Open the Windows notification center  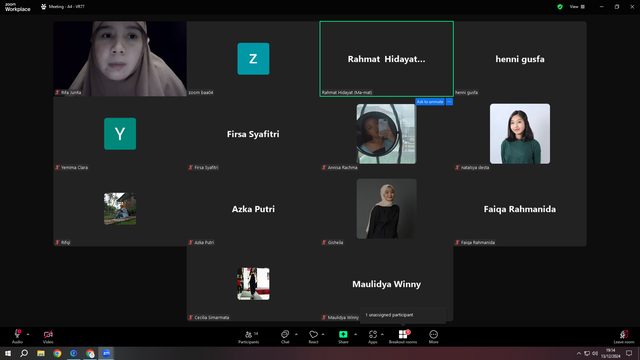(629, 353)
